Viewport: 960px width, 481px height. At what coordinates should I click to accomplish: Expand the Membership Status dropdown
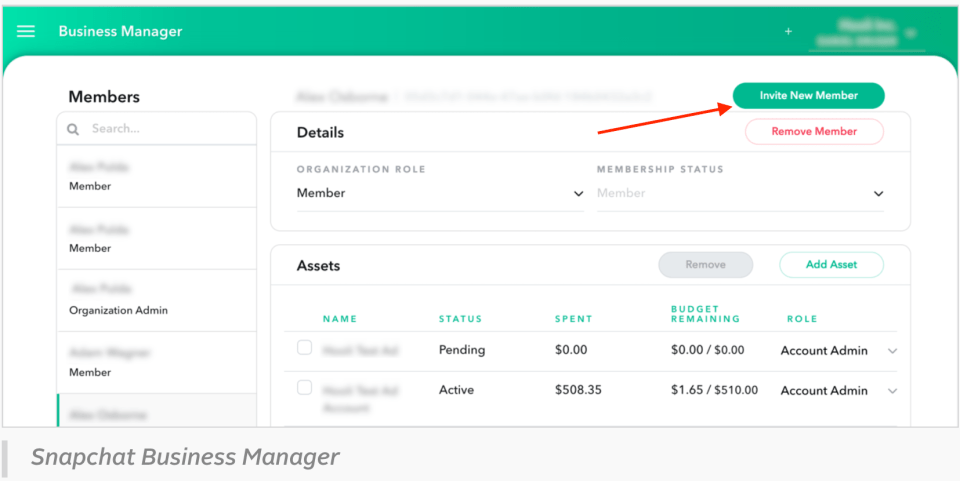740,193
